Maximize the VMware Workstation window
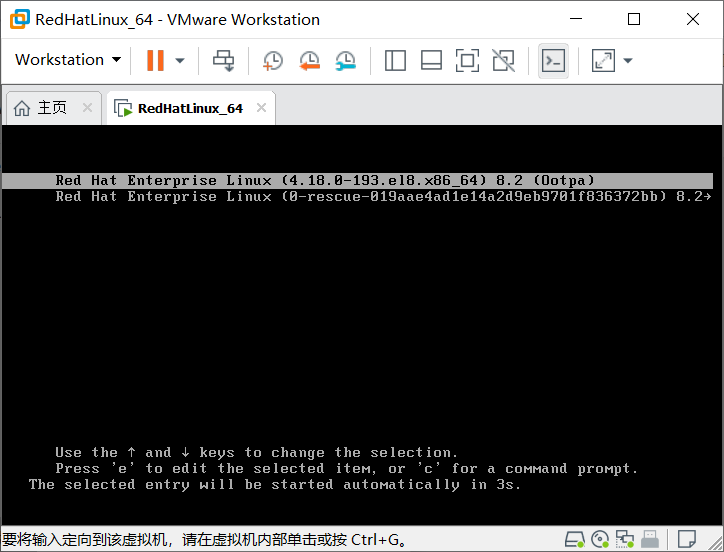 pos(634,19)
